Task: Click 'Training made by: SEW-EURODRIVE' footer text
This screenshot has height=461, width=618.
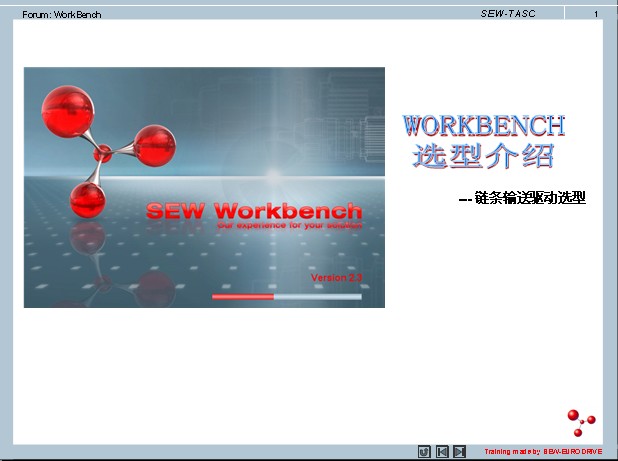Action: point(543,452)
